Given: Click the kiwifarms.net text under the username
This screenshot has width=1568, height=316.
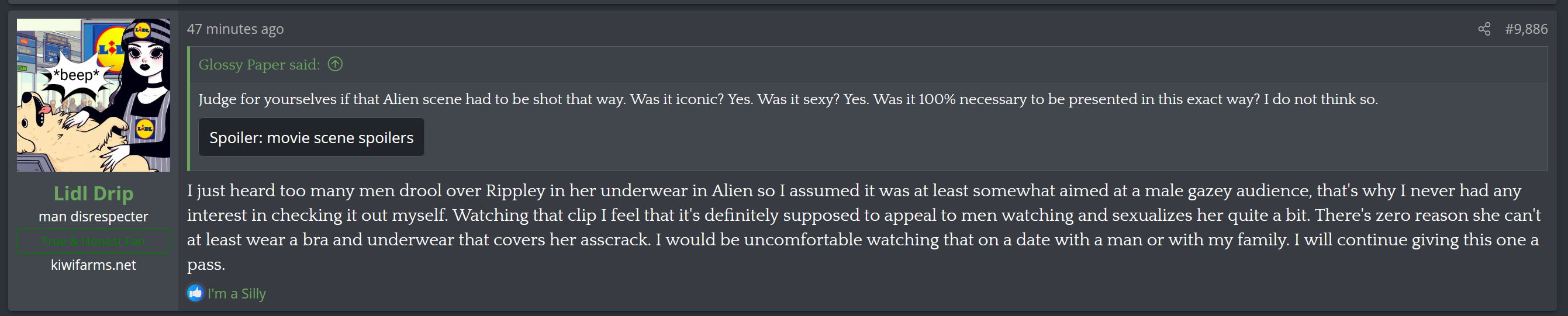Looking at the screenshot, I should 93,265.
